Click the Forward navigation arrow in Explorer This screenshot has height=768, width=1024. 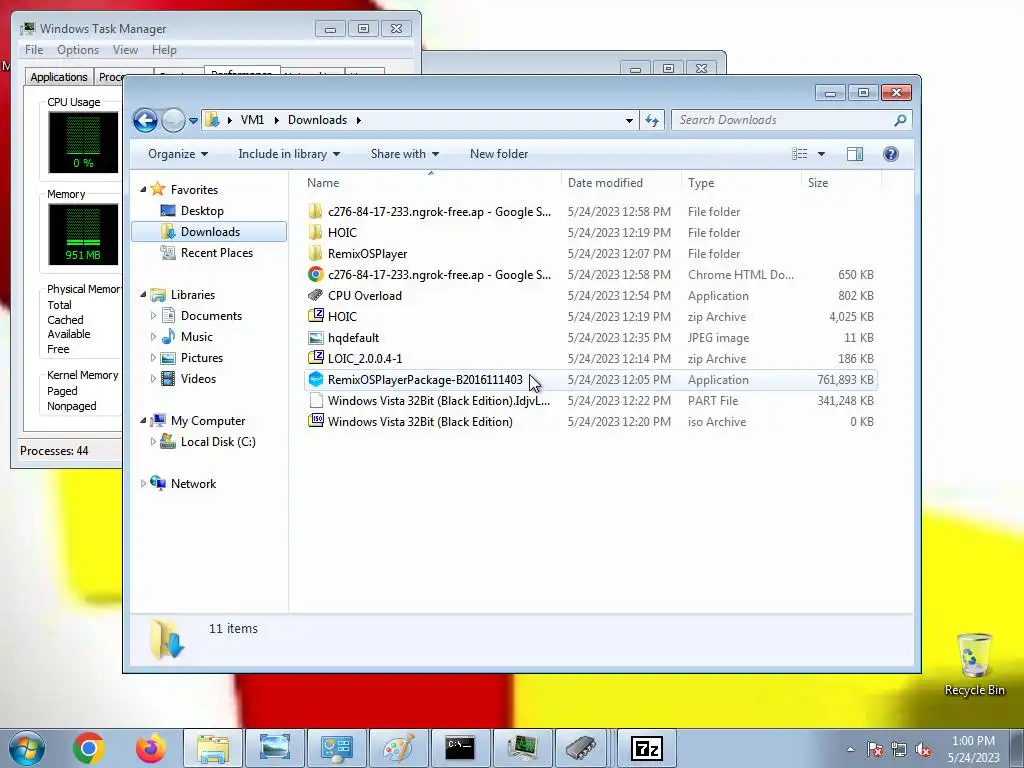click(x=173, y=120)
